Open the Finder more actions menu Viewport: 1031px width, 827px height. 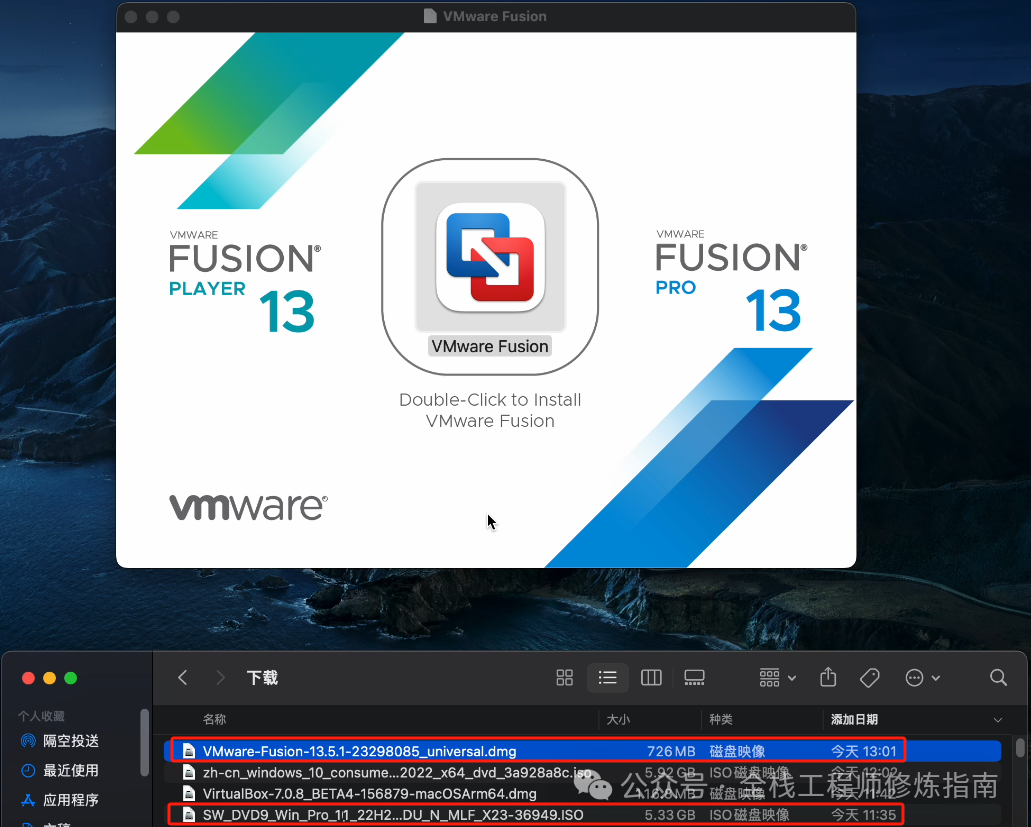coord(923,678)
